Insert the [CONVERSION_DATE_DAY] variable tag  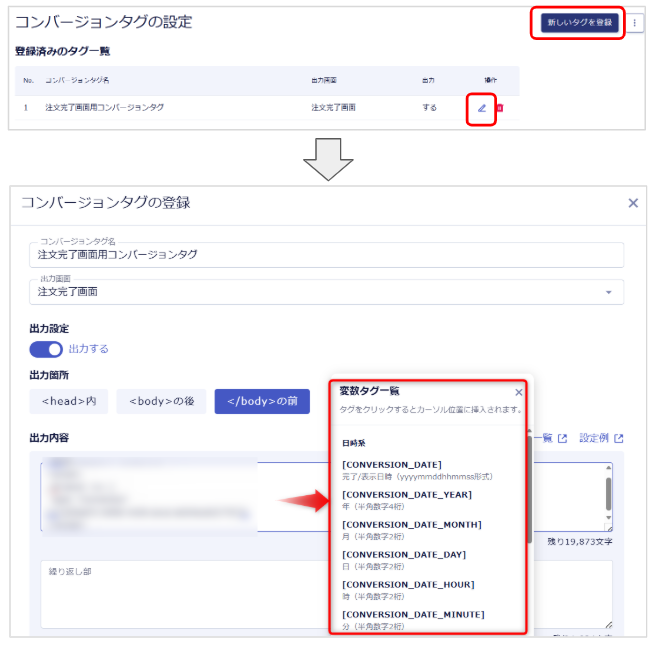tap(404, 555)
